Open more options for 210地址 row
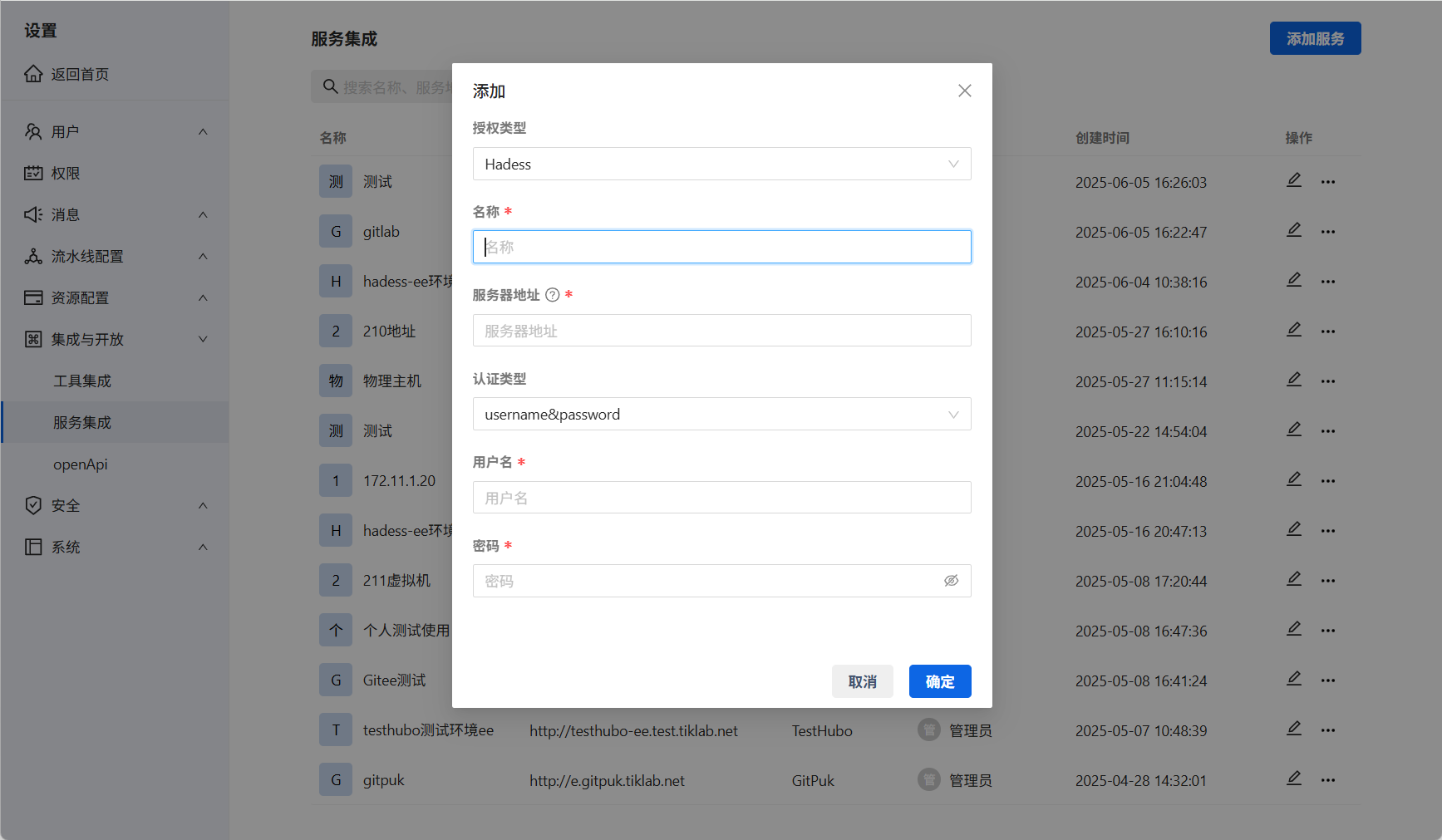This screenshot has height=840, width=1442. [x=1328, y=332]
